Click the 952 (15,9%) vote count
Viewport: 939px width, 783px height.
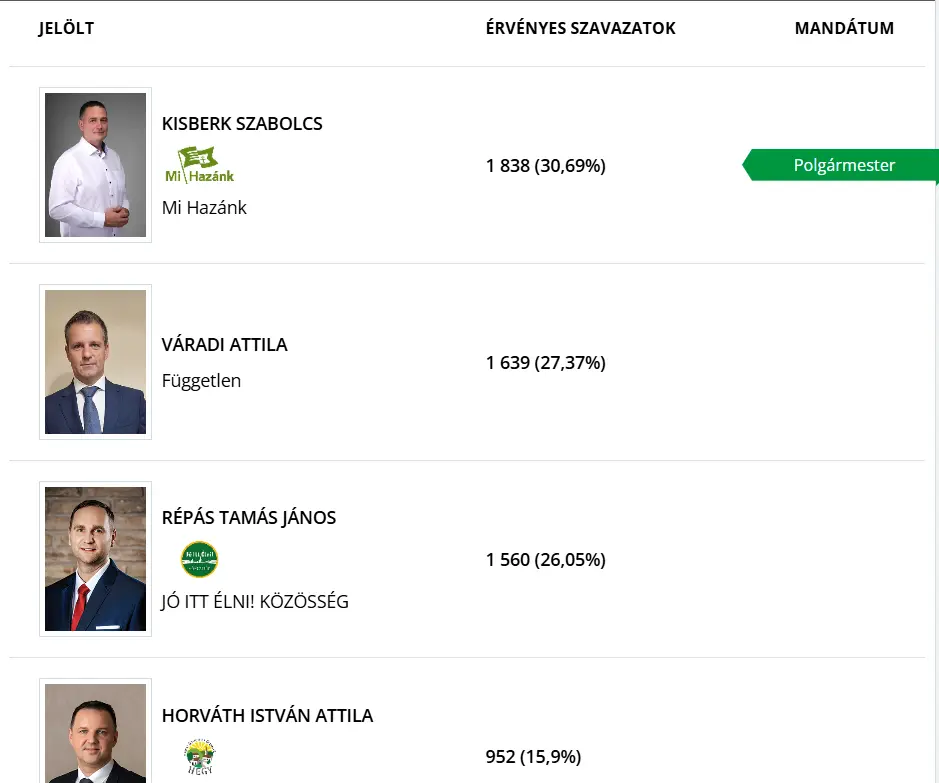(534, 757)
